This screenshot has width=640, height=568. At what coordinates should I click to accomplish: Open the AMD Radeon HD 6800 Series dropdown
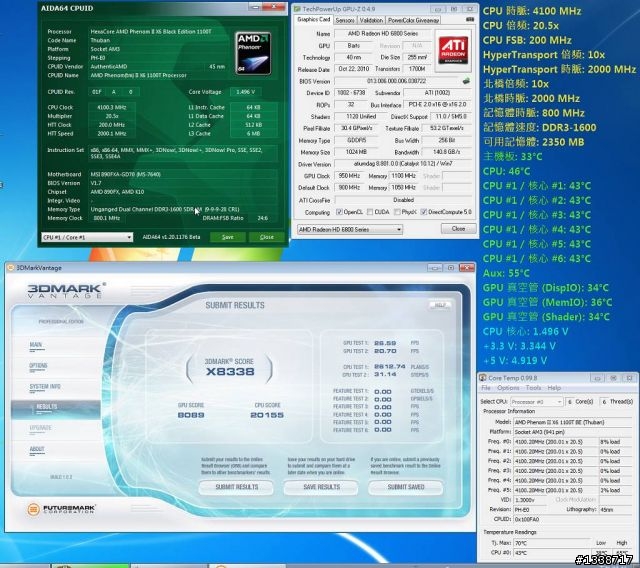point(350,229)
